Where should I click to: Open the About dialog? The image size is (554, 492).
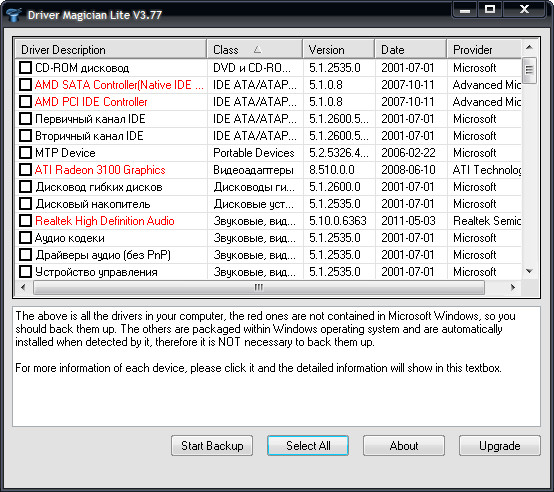click(x=404, y=446)
